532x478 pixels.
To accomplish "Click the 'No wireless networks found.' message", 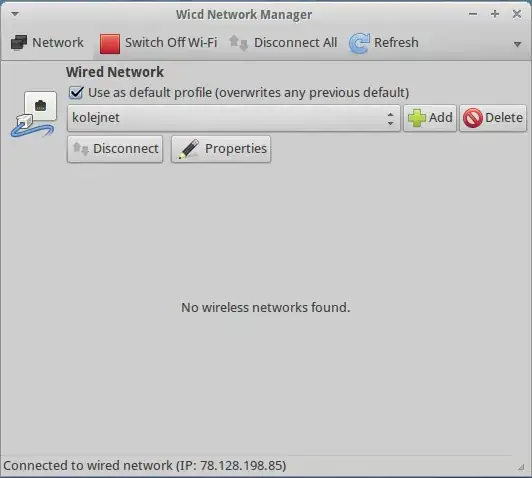I will click(266, 307).
